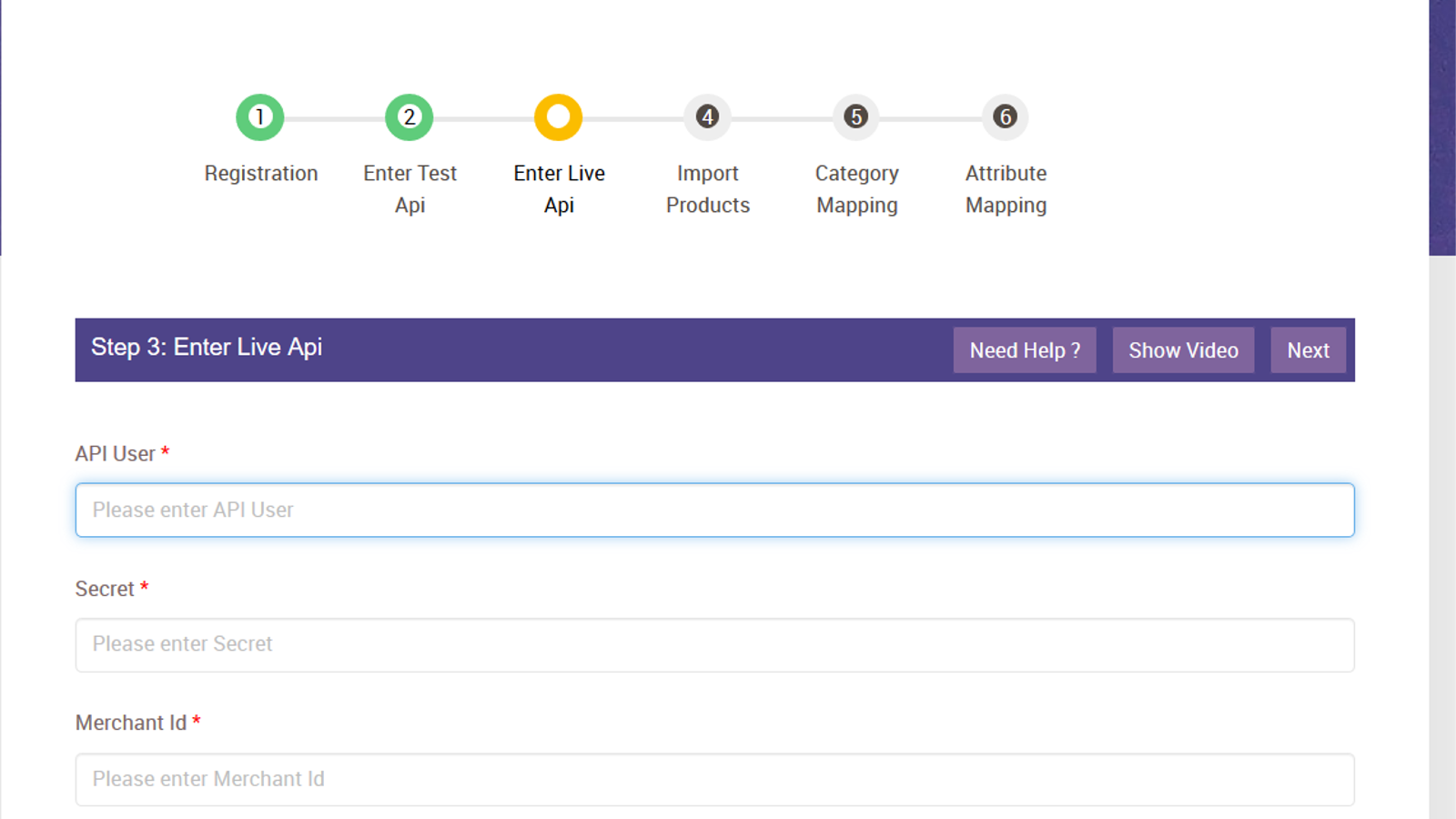Click the Need Help button
This screenshot has width=1456, height=819.
pos(1025,349)
